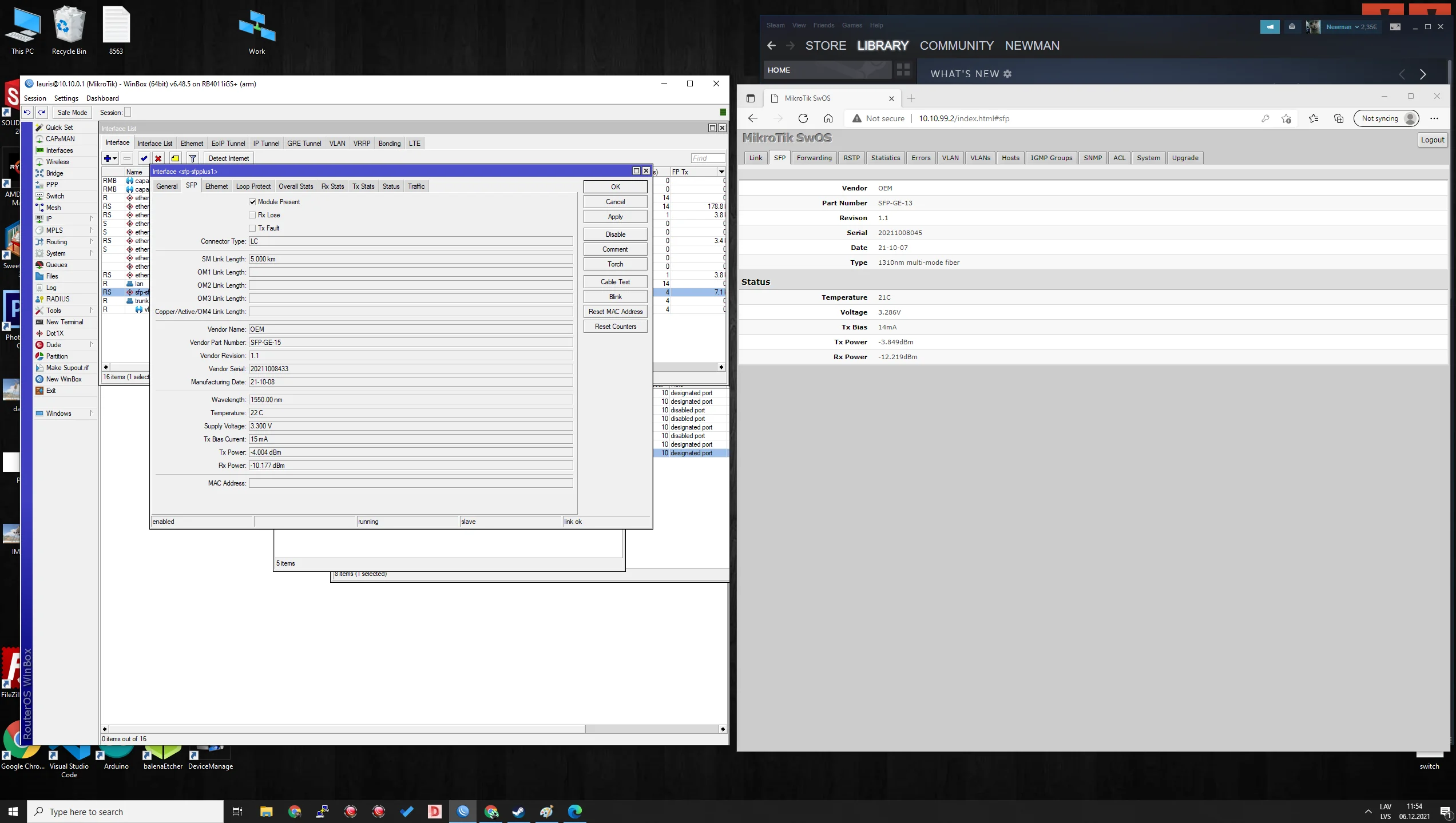Click the Cable Test button
The height and width of the screenshot is (823, 1456).
point(615,282)
